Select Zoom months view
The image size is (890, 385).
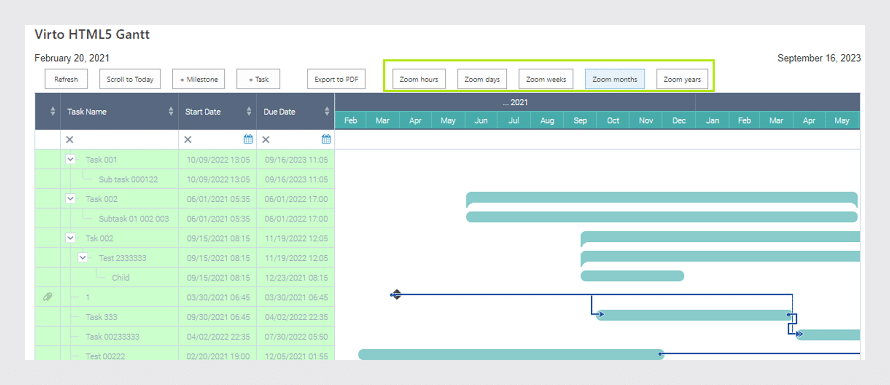click(615, 79)
